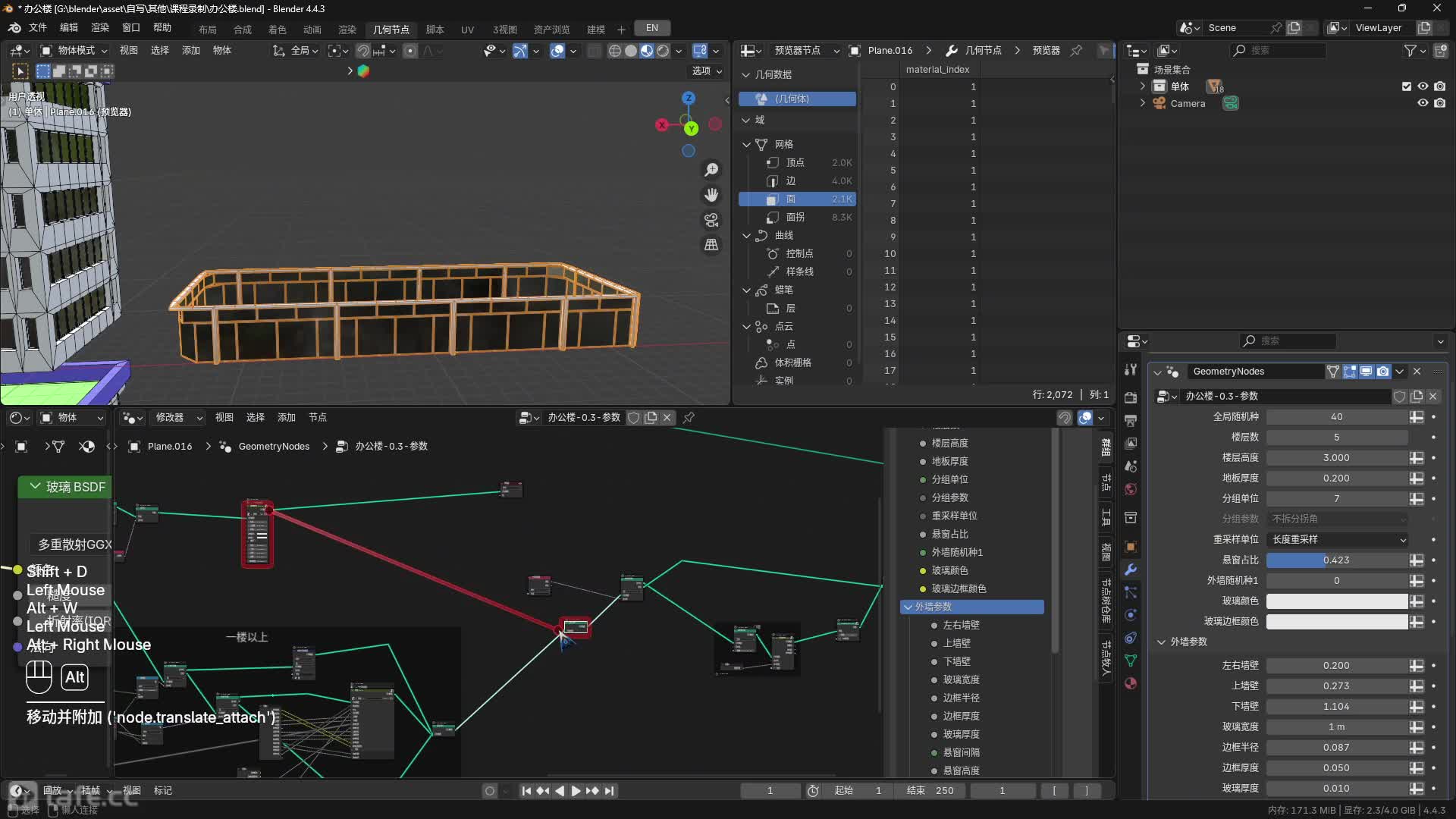Open the World properties tab
The height and width of the screenshot is (819, 1456).
point(1131,489)
